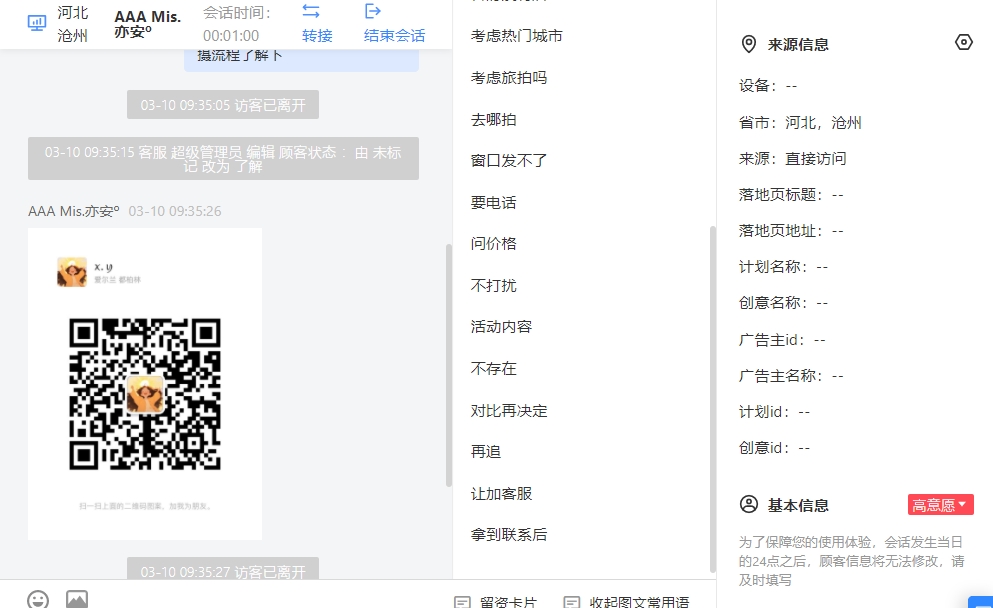Click the 03-10 09:35:27 访客已离开 notice
The image size is (993, 608).
coord(223,569)
